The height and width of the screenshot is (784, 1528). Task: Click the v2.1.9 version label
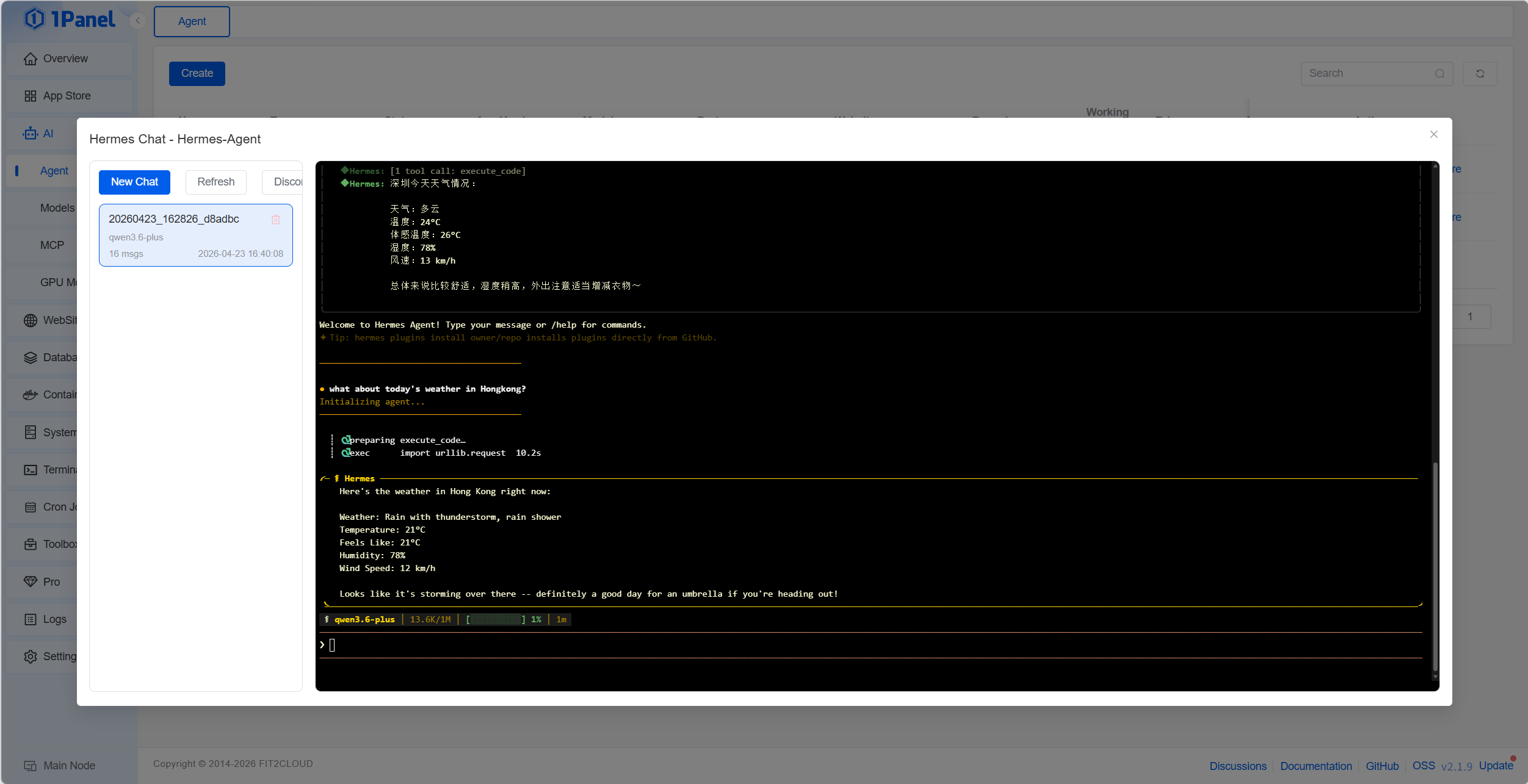click(x=1457, y=766)
